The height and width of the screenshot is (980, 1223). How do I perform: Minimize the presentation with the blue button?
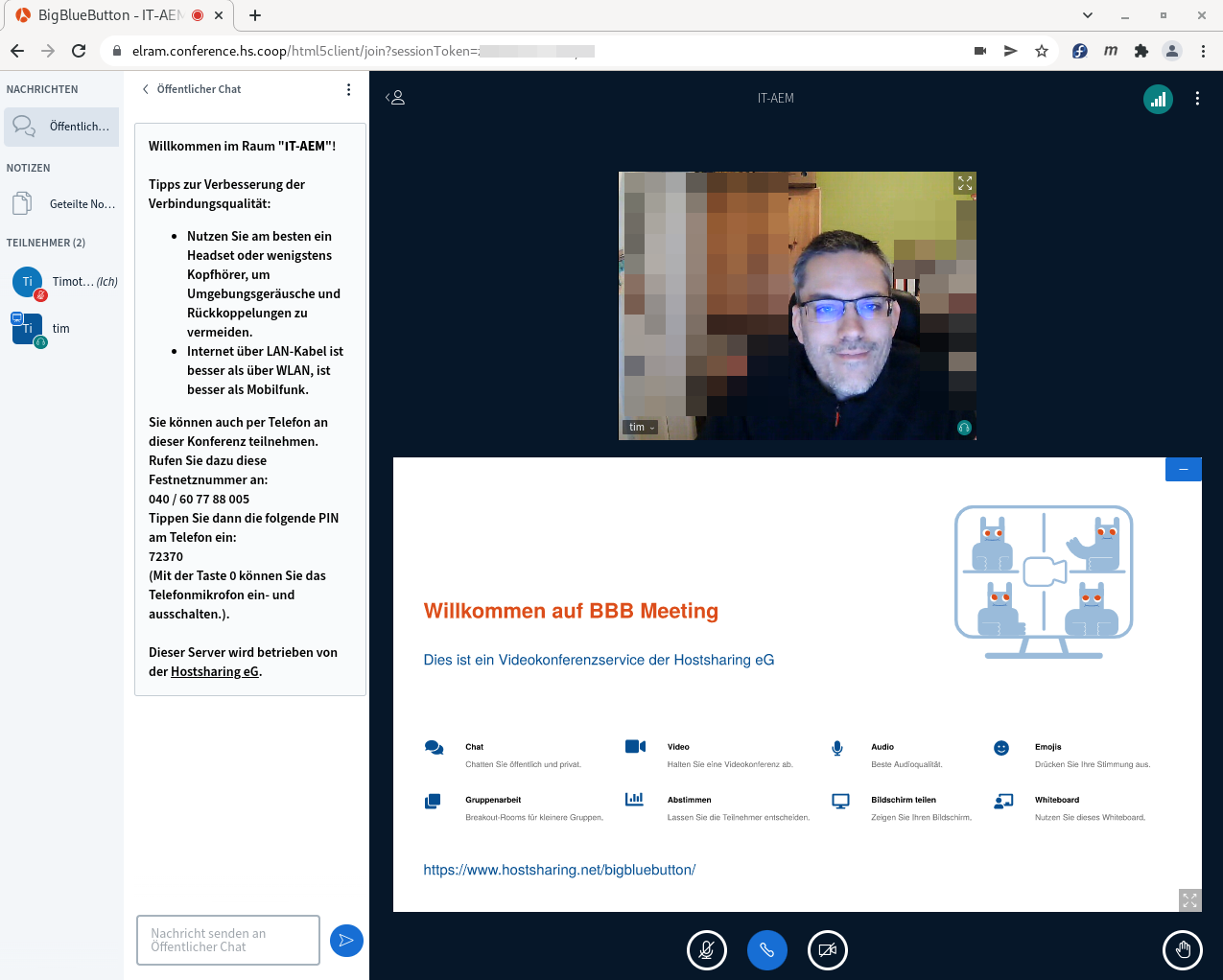tap(1183, 469)
